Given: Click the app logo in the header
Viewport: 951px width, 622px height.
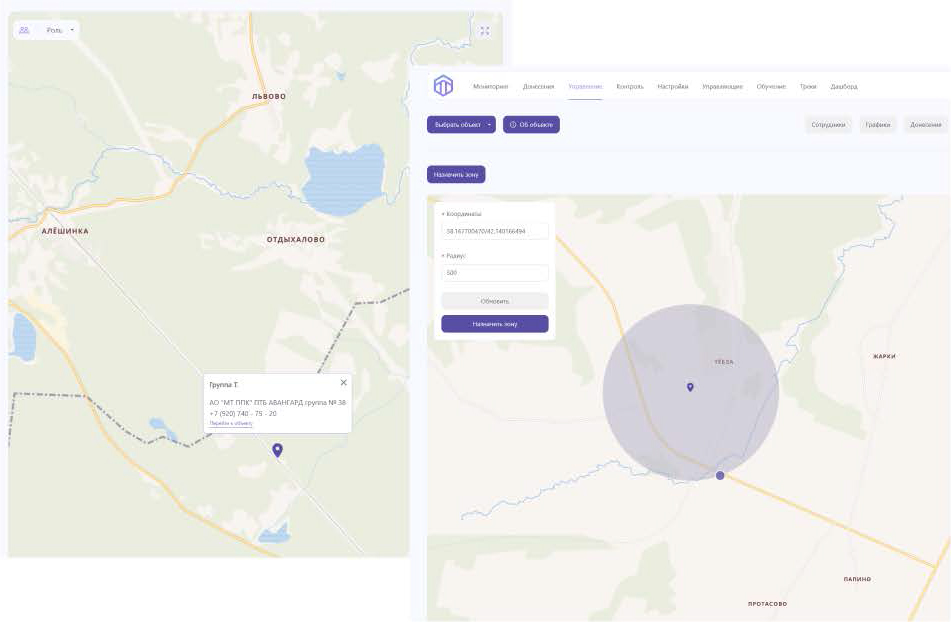Looking at the screenshot, I should pos(443,86).
